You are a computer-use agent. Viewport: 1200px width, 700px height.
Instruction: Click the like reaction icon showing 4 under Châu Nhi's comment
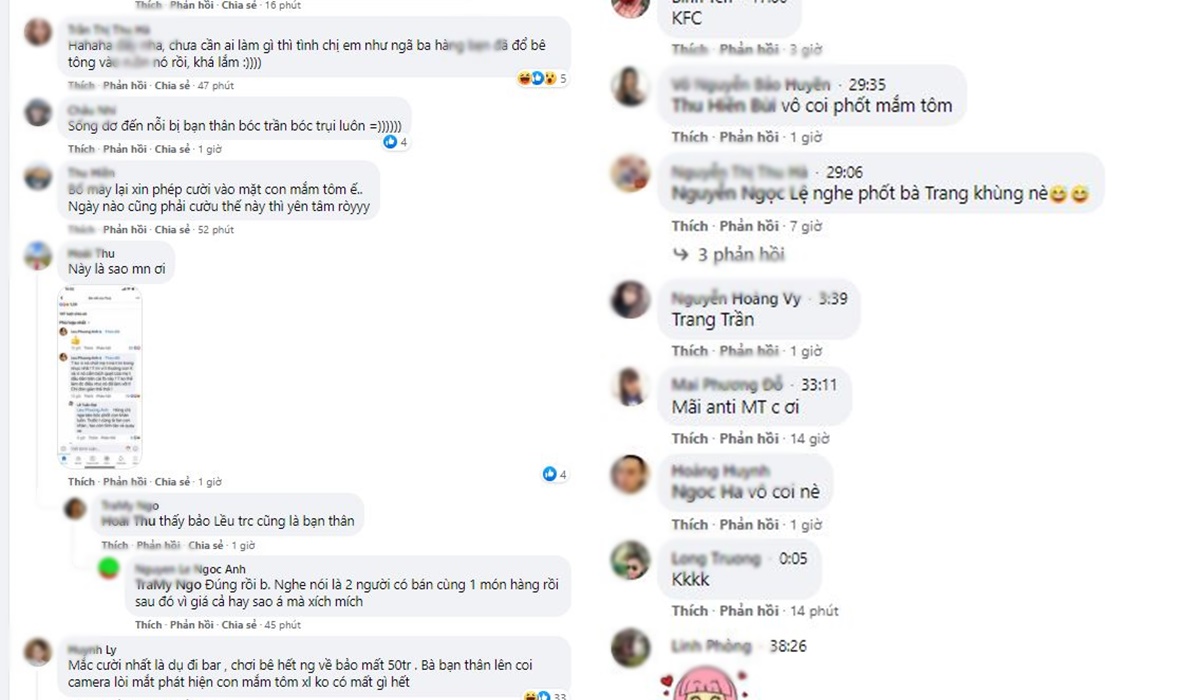389,143
